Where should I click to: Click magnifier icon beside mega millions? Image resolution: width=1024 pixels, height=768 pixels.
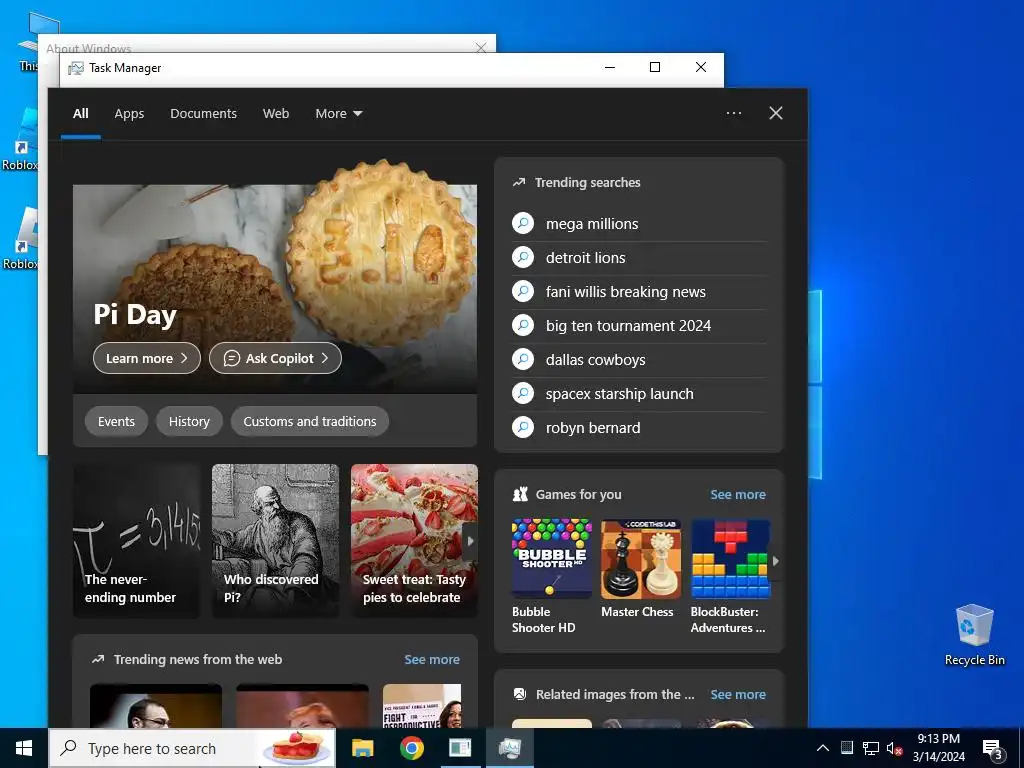point(523,223)
